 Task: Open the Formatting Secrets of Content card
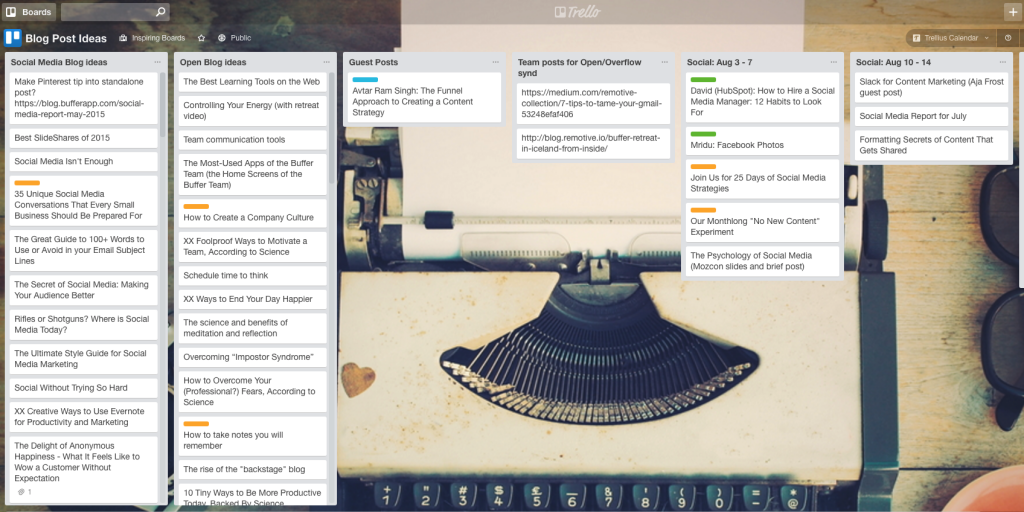pos(932,145)
